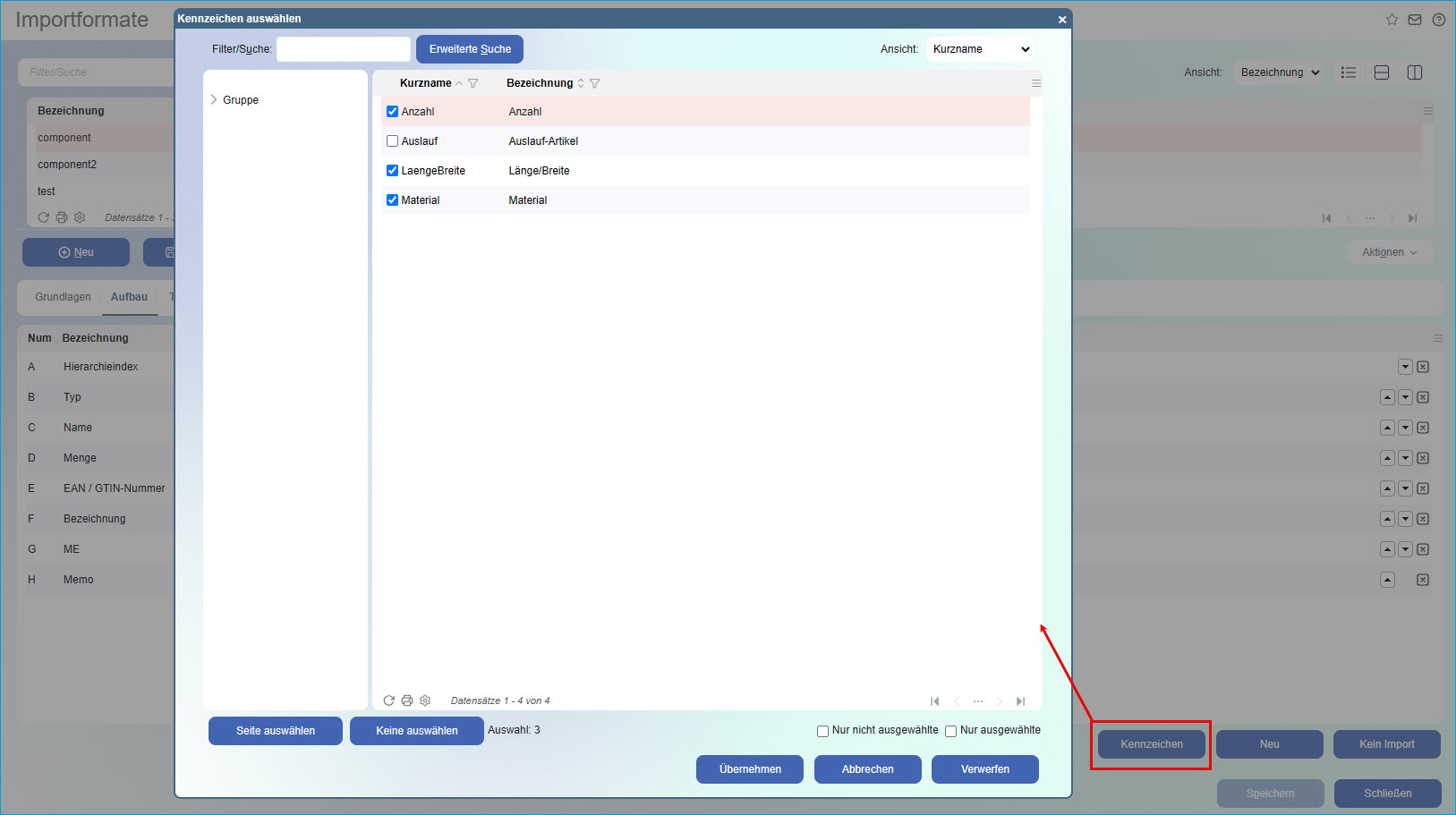The height and width of the screenshot is (815, 1456).
Task: Check the Auslauf checkbox
Action: [392, 141]
